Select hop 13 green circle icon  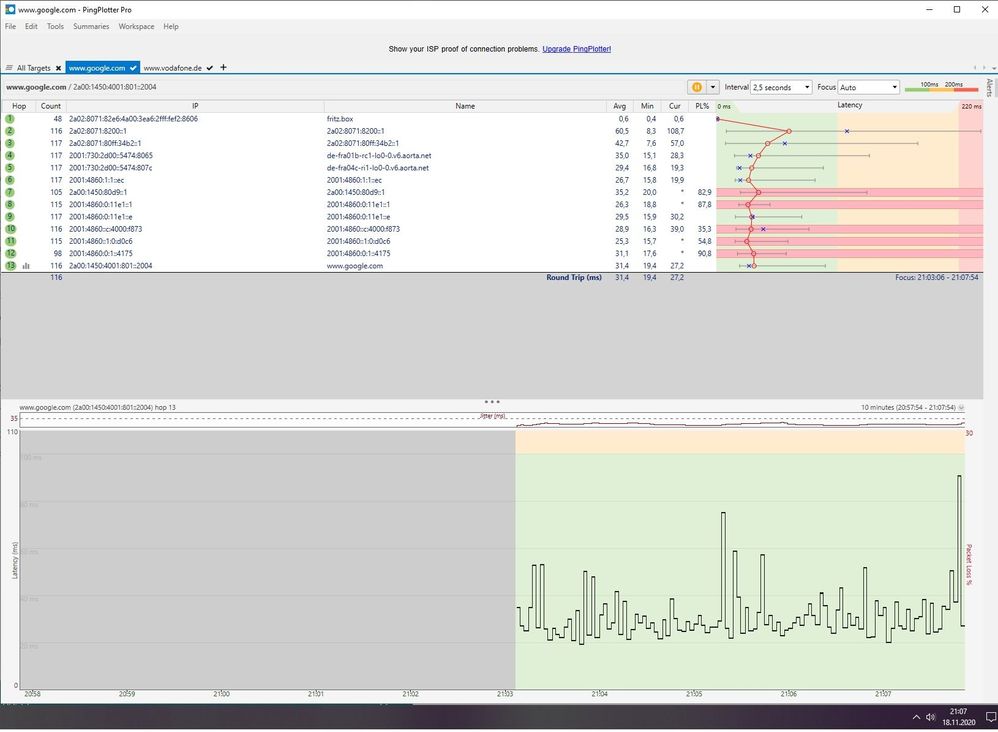coord(10,265)
